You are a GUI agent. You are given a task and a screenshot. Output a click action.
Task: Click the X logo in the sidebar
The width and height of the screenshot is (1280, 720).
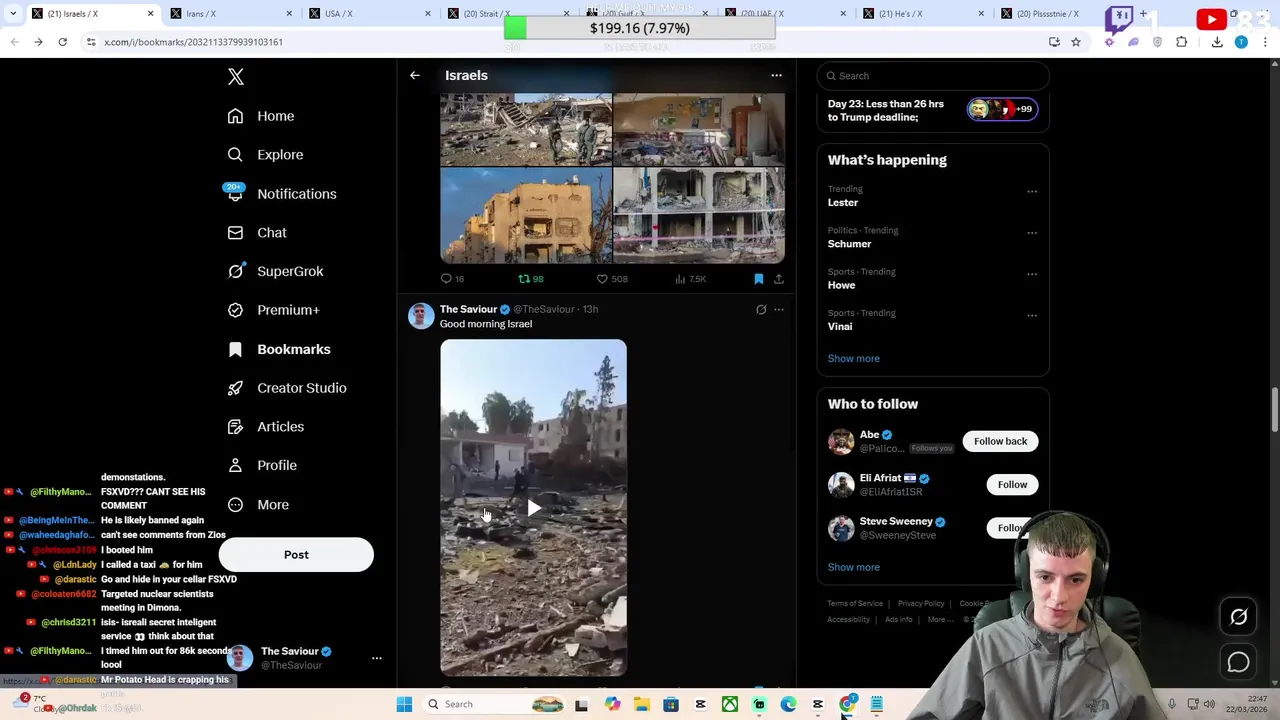pyautogui.click(x=236, y=77)
